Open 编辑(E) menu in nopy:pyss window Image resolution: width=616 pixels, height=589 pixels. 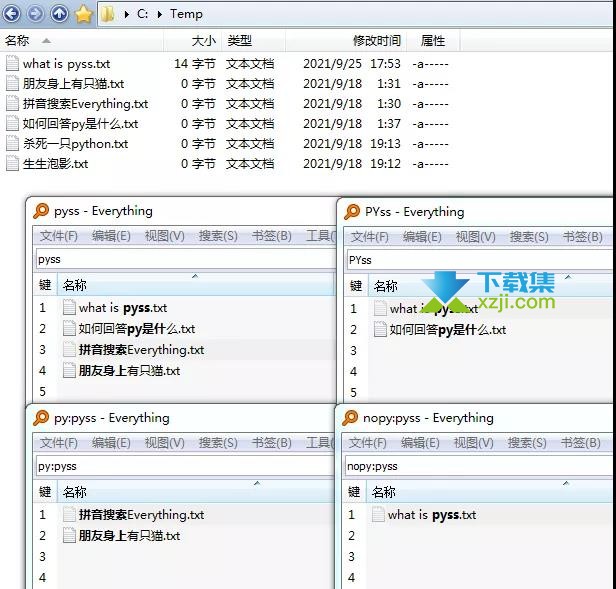click(420, 443)
